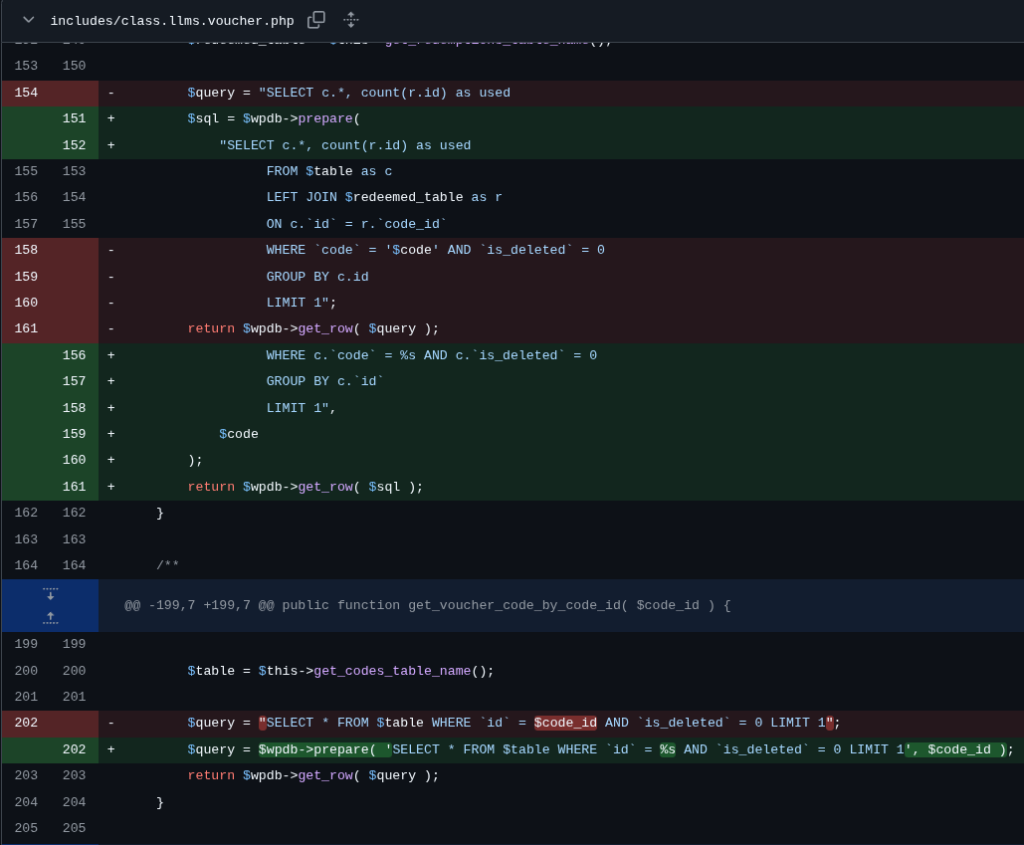The height and width of the screenshot is (845, 1024).
Task: Click the removed 'LIMIT 1";' code line
Action: [x=301, y=303]
